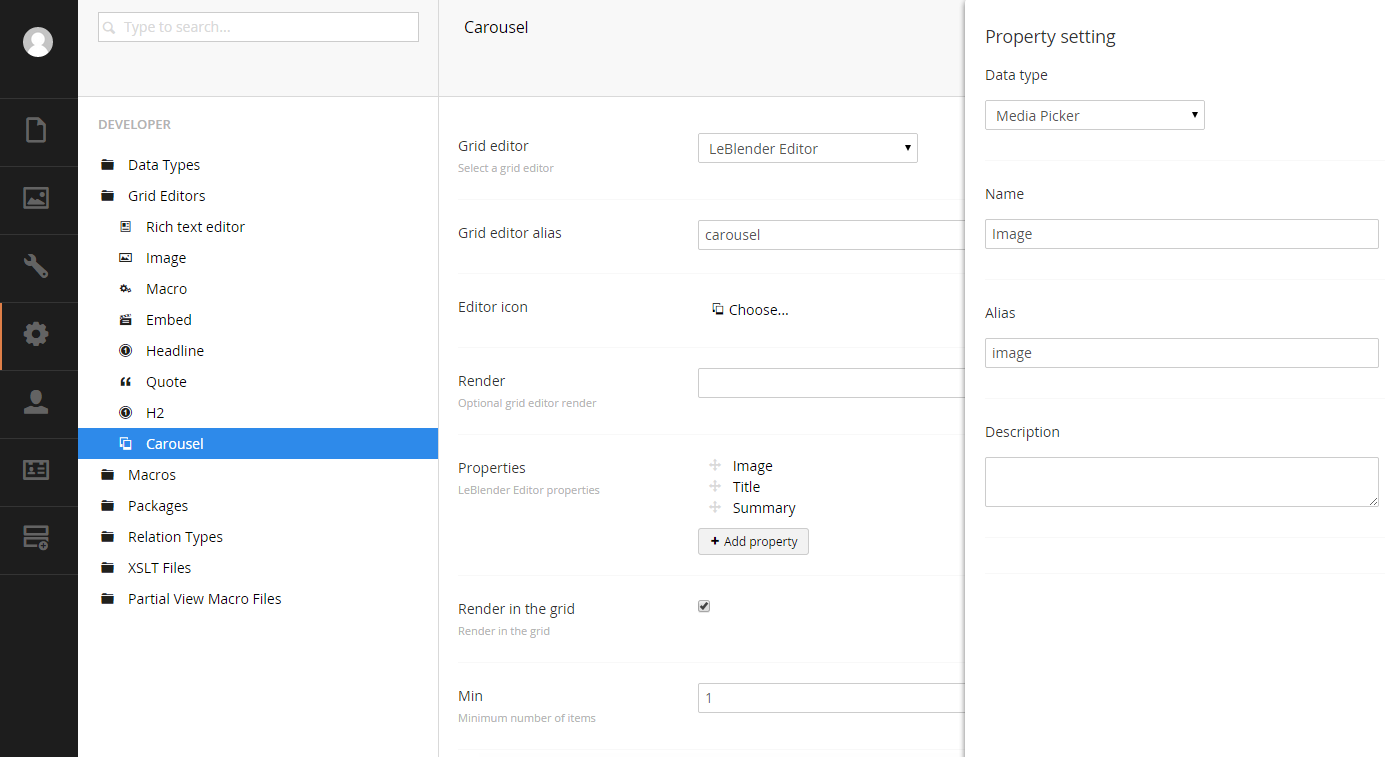Open the Title property

746,487
